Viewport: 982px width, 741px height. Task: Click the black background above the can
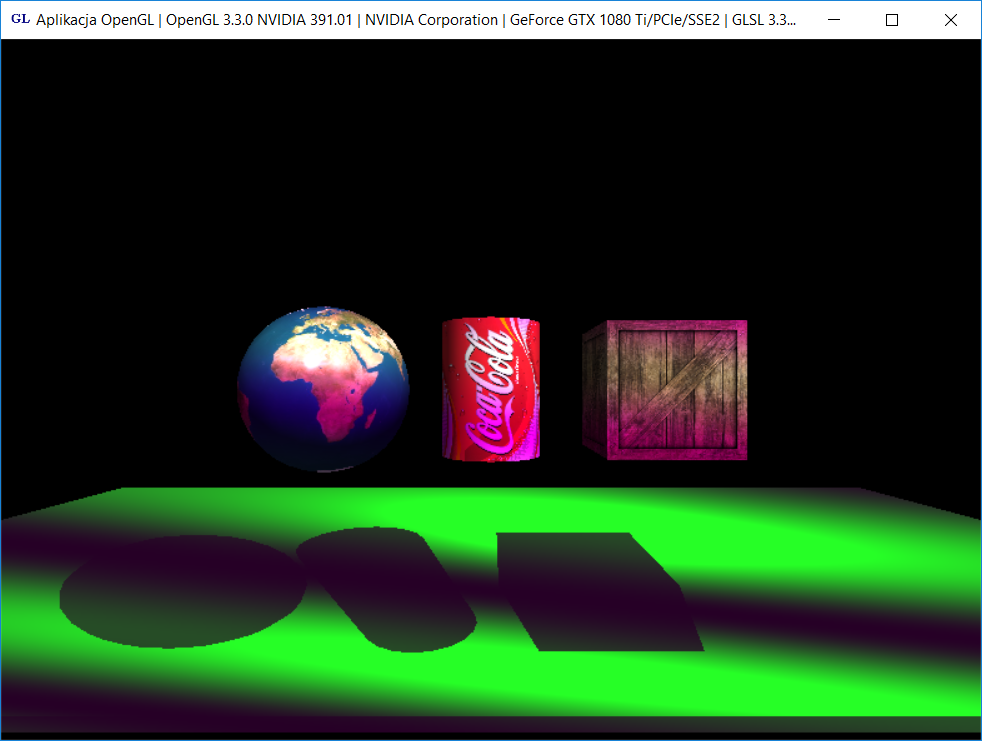490,200
